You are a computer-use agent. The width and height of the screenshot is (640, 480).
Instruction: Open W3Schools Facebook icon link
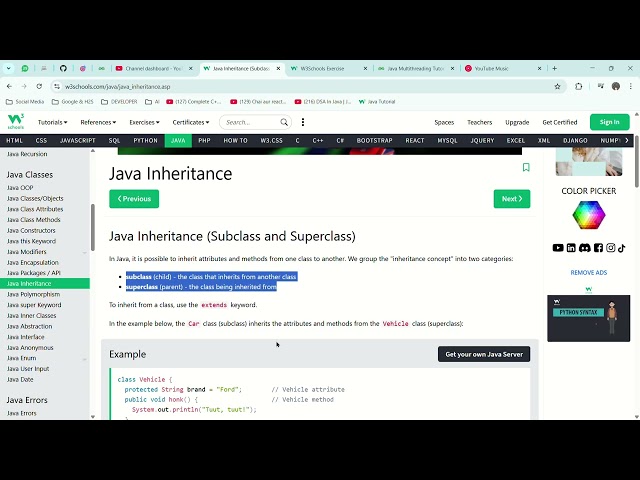[598, 248]
